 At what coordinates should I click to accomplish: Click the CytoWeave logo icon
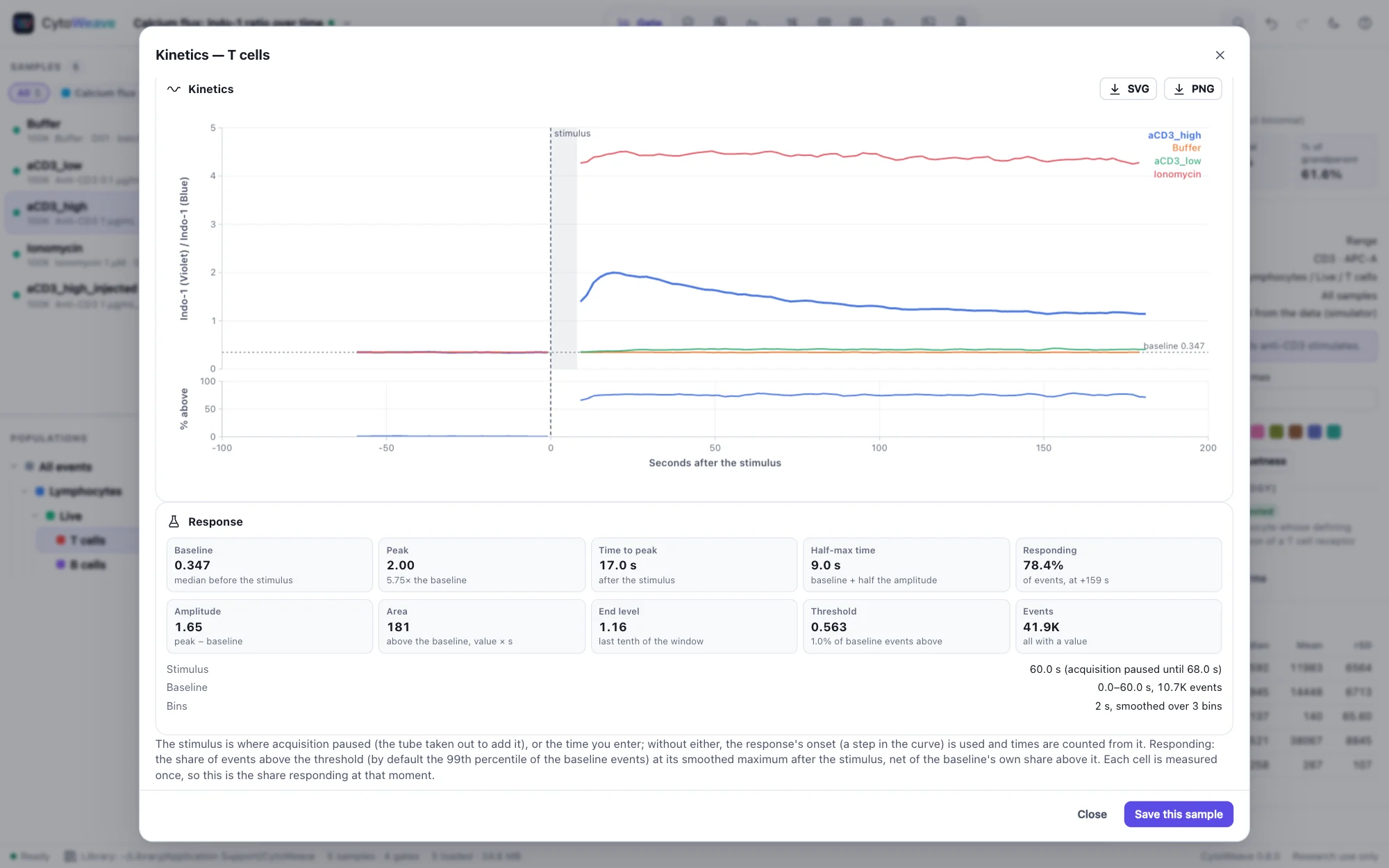click(23, 23)
